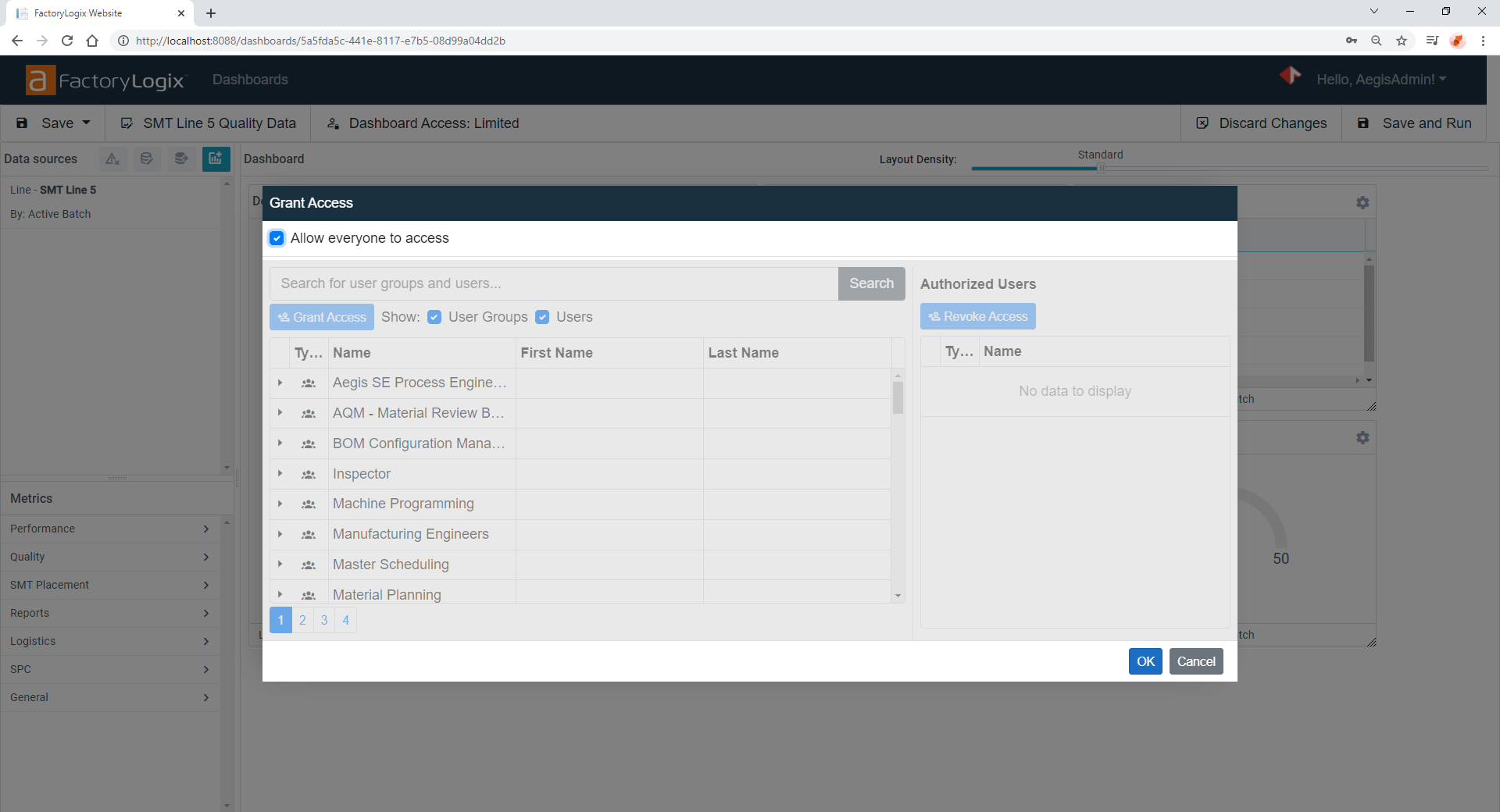Click the add widget icon in Data sources toolbar

pos(216,158)
